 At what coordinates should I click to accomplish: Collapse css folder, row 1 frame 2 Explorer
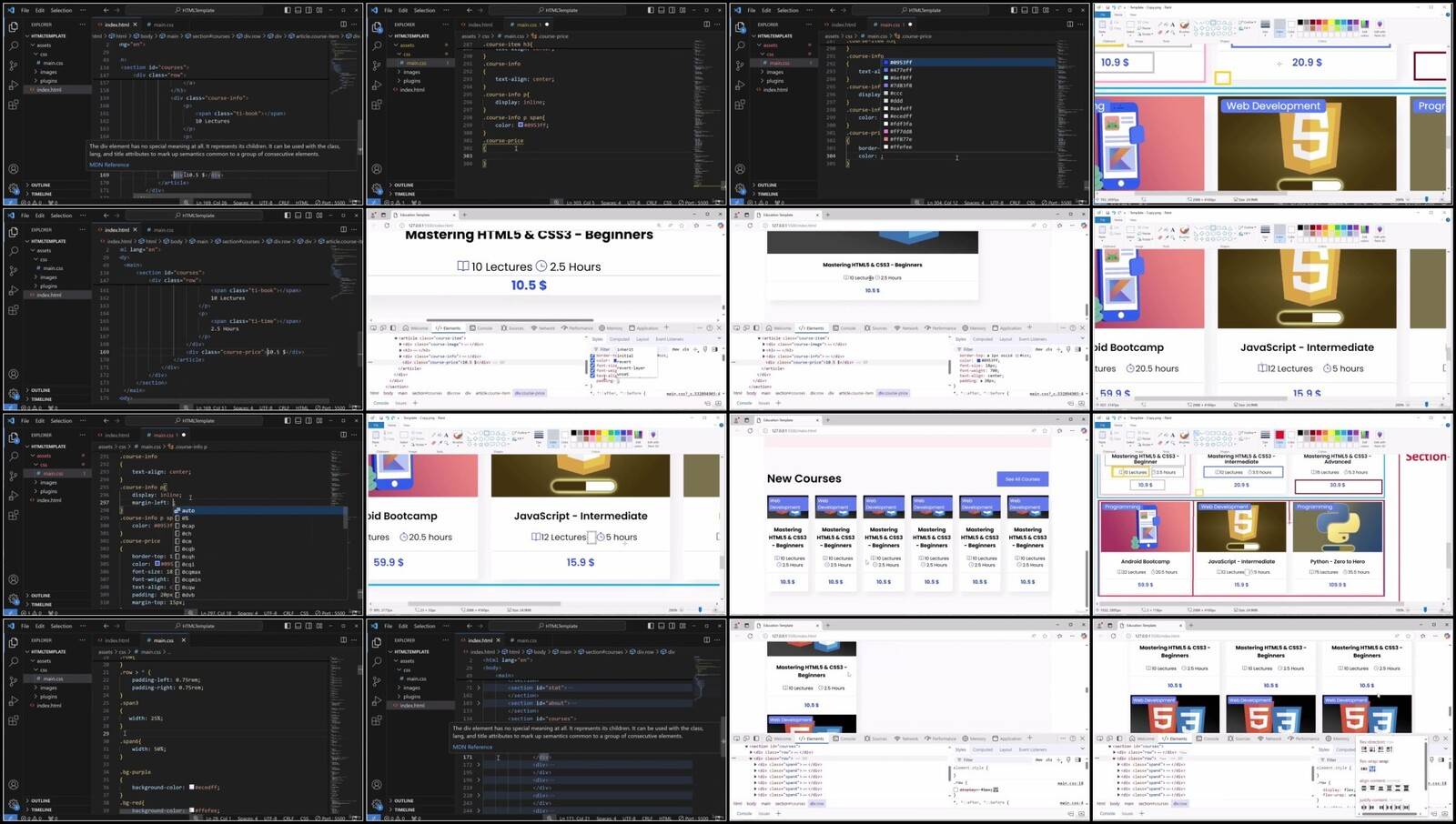tap(407, 54)
